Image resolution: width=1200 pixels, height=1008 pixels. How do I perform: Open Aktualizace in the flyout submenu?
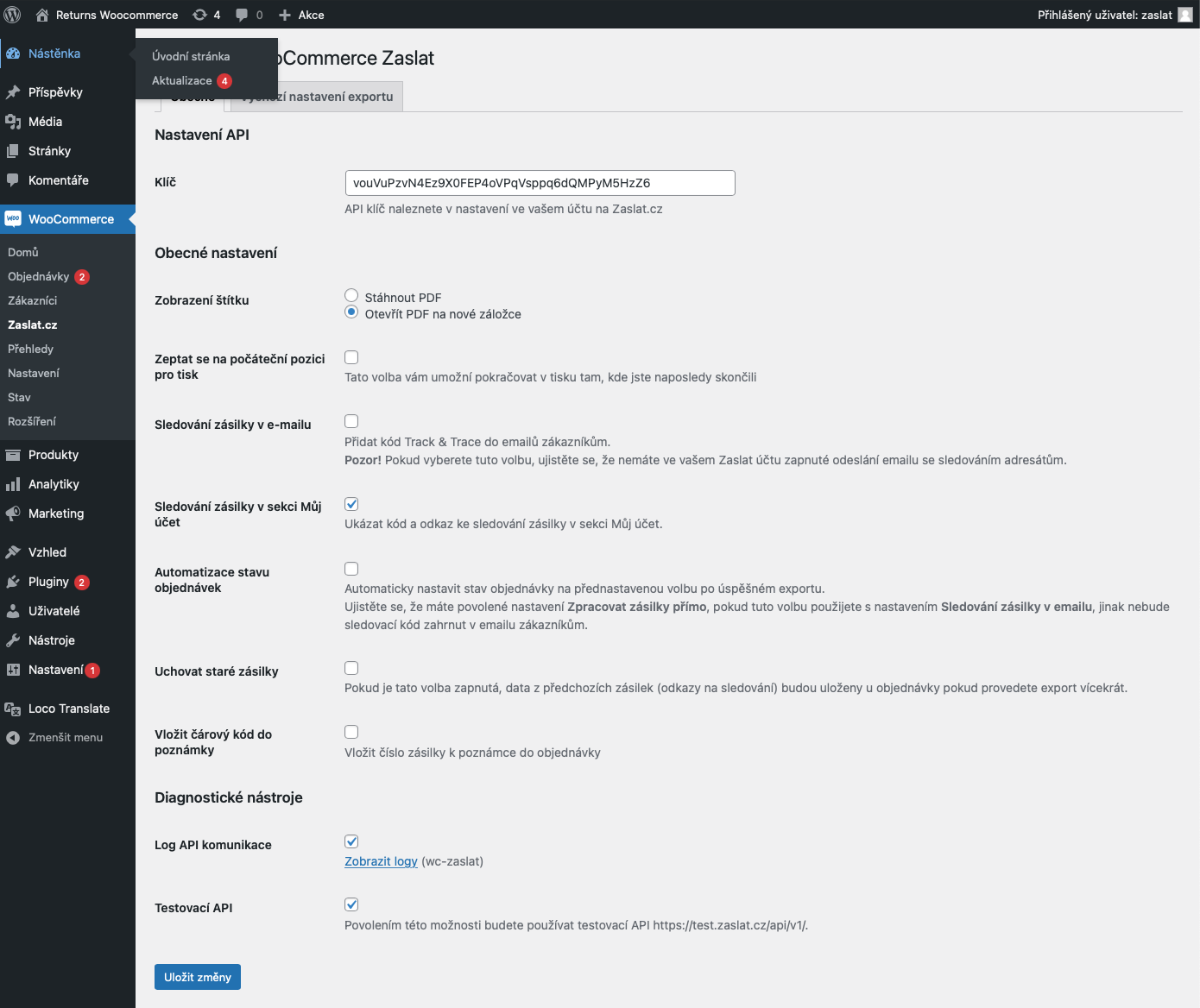point(182,80)
